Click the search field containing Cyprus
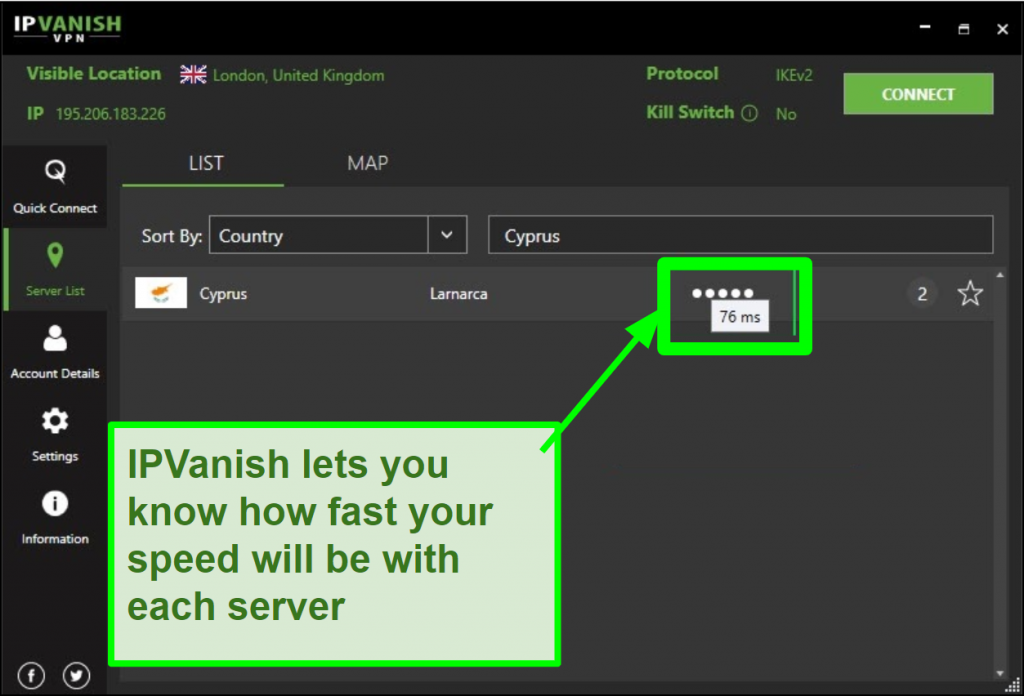1024x696 pixels. point(741,235)
